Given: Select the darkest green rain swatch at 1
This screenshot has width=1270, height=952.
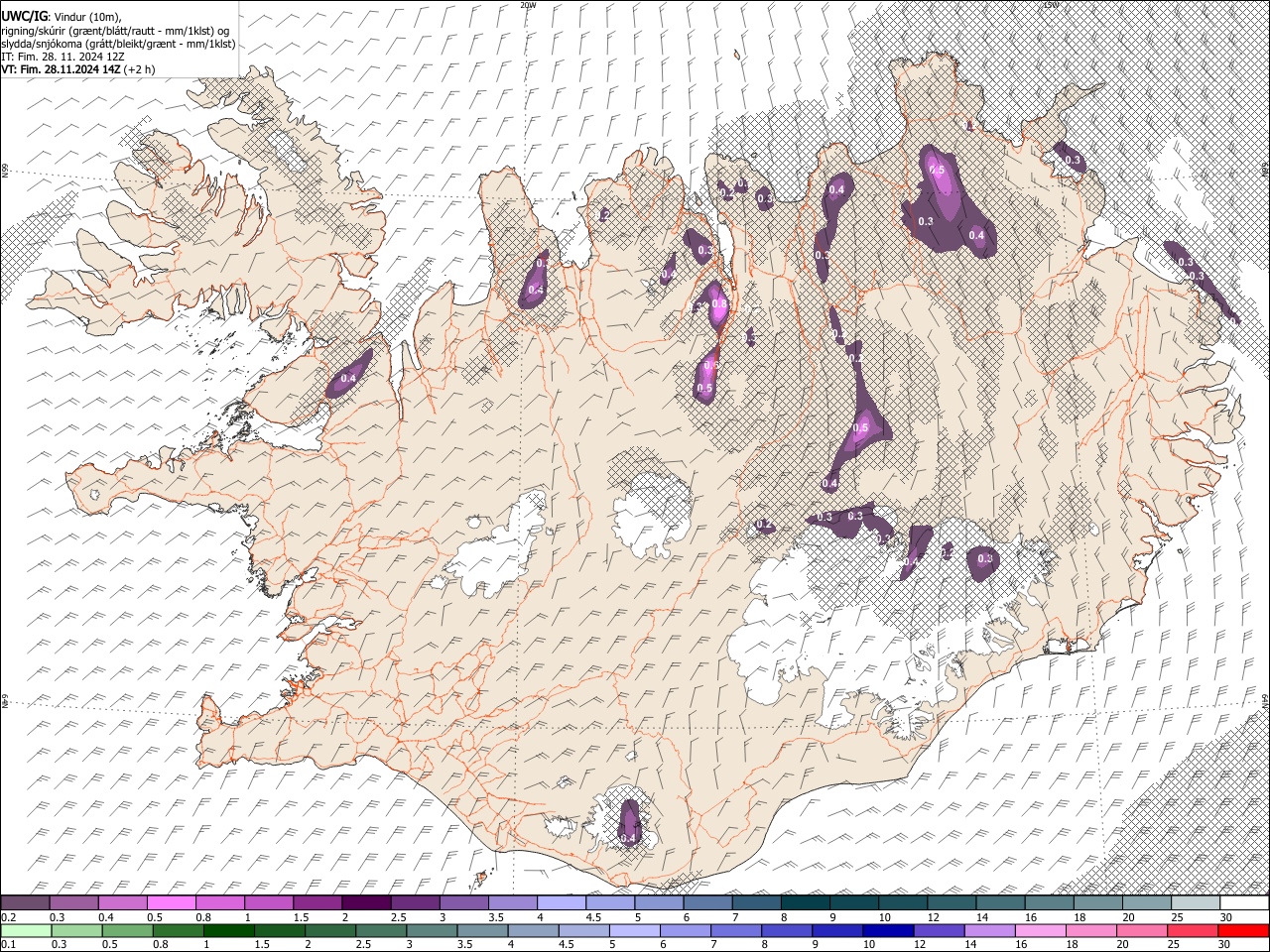Looking at the screenshot, I should pos(230,931).
